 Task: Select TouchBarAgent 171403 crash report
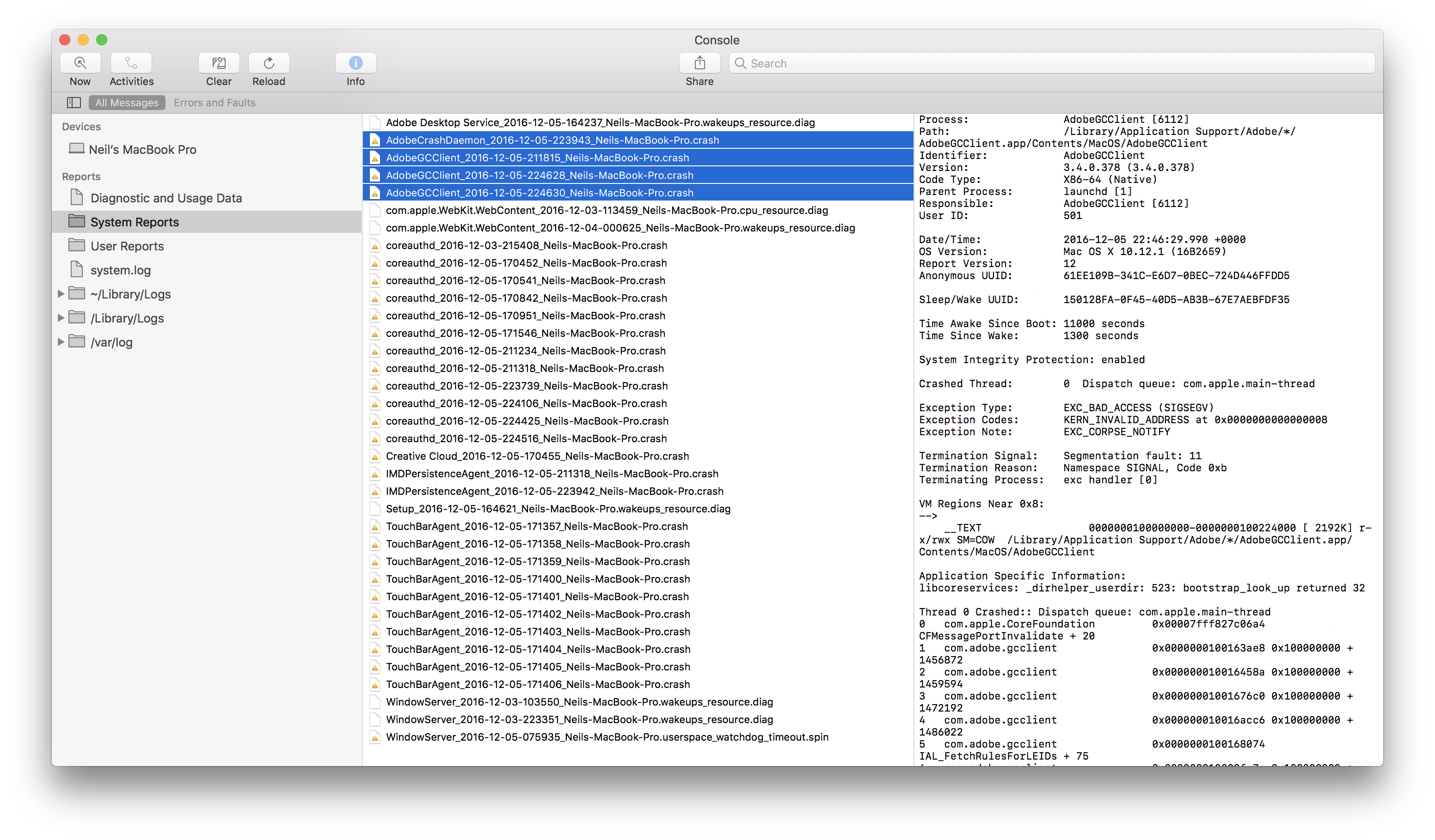638,632
